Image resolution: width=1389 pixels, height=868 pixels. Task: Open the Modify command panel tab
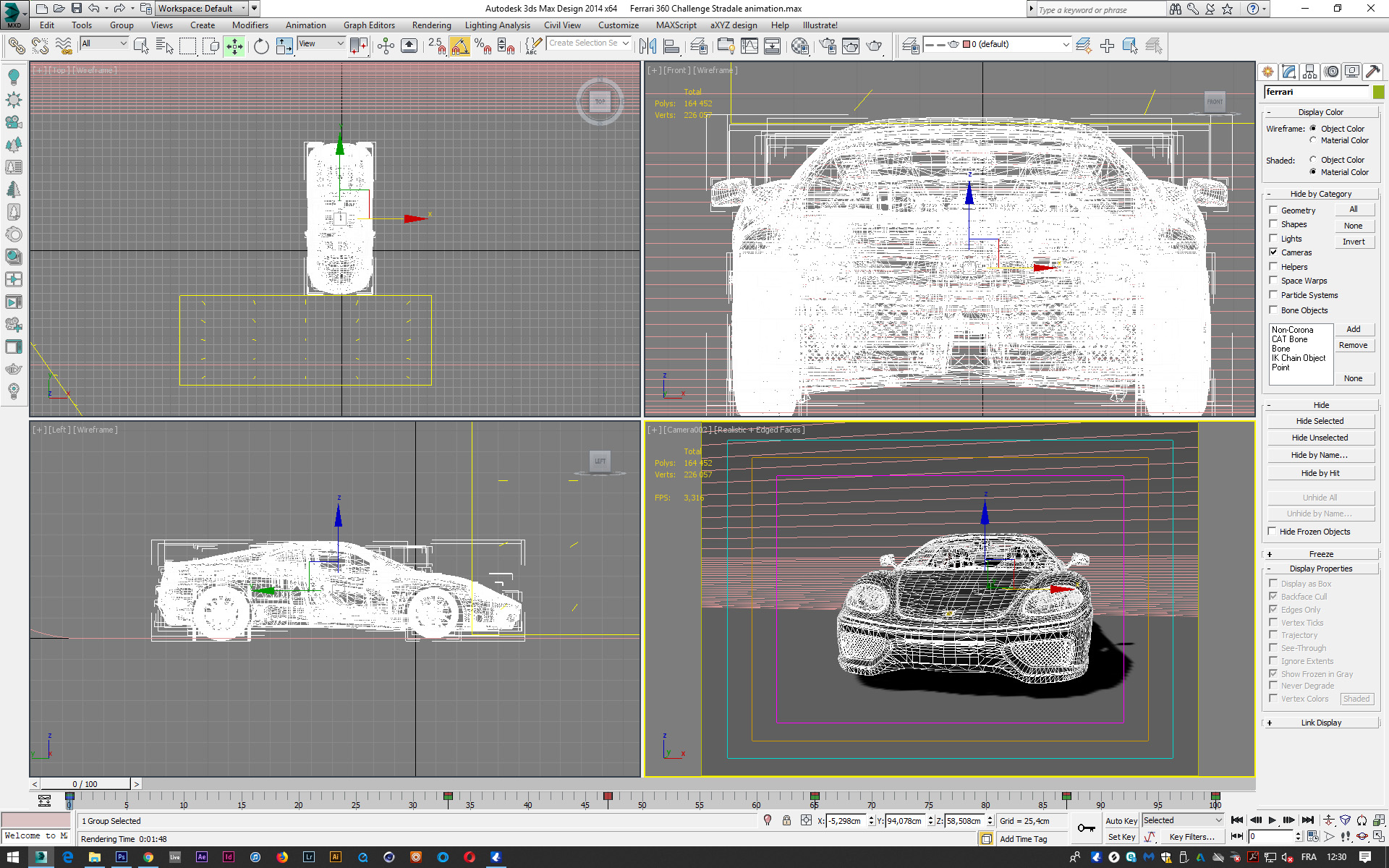point(1288,72)
